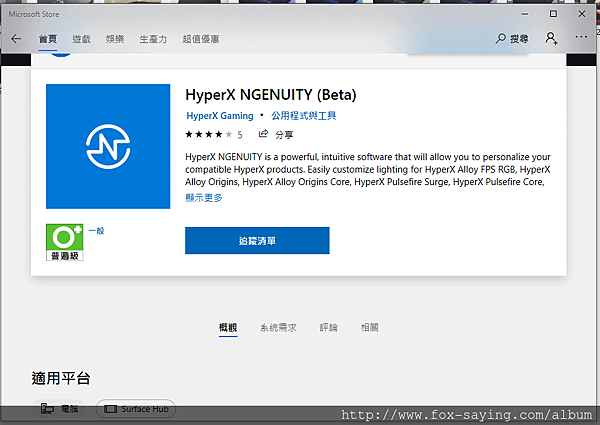
Task: Open the HyperX Gaming publisher link
Action: point(220,116)
